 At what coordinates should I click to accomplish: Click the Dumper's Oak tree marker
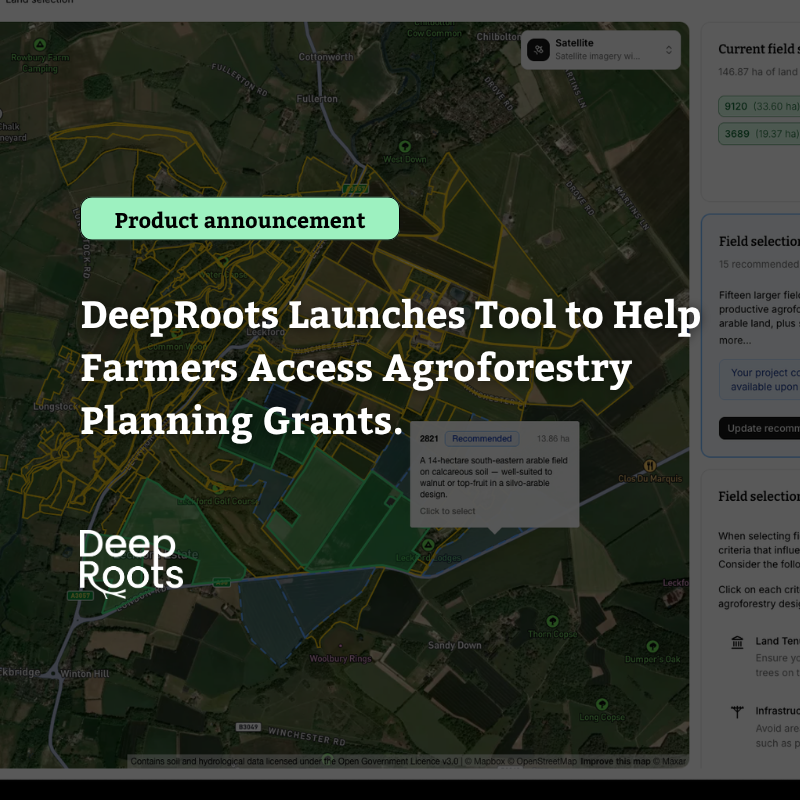point(652,646)
